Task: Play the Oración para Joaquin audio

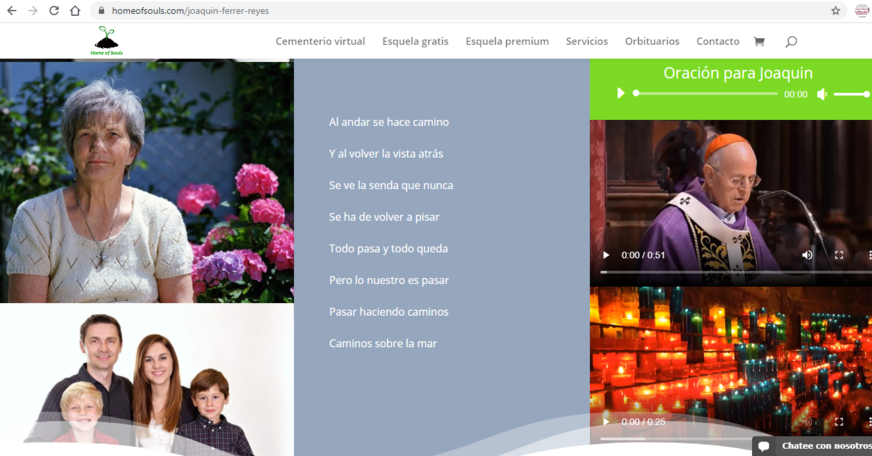Action: coord(621,93)
